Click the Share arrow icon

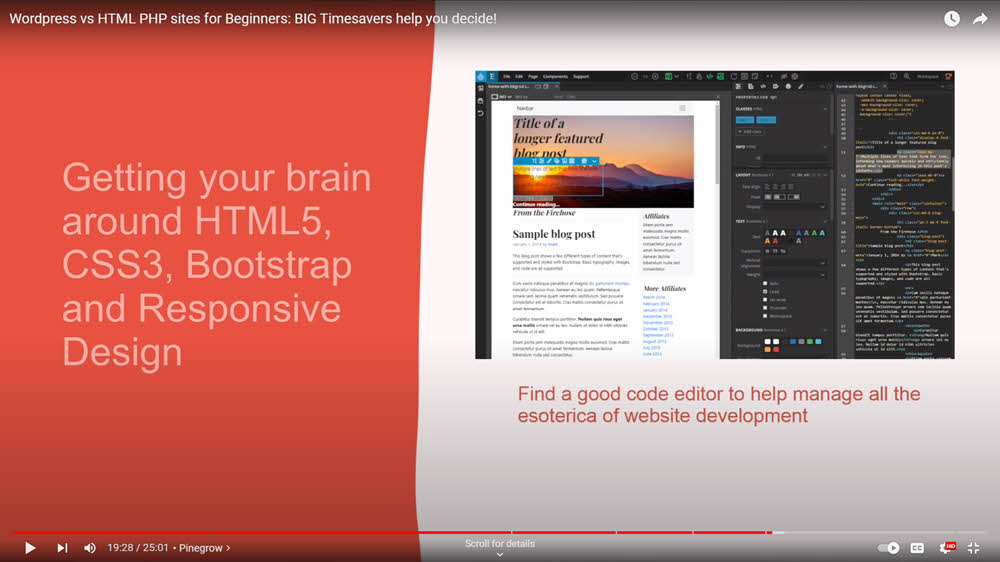point(980,19)
